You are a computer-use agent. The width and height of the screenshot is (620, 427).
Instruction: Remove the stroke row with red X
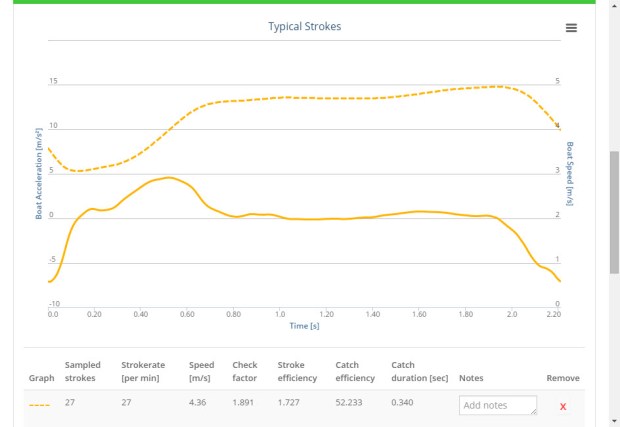(562, 406)
